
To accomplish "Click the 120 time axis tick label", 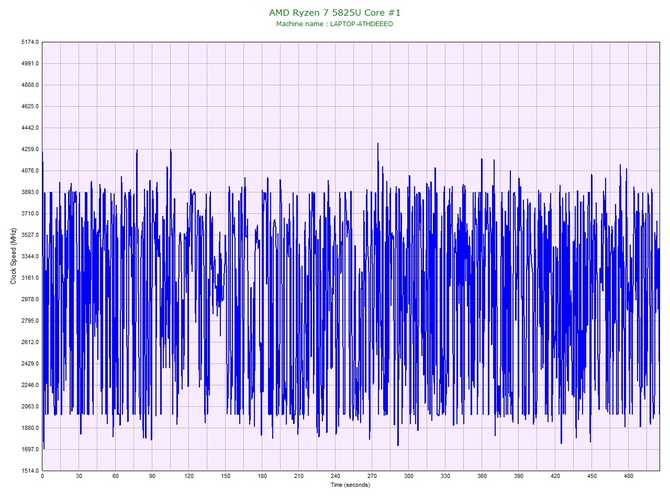I will tap(189, 476).
